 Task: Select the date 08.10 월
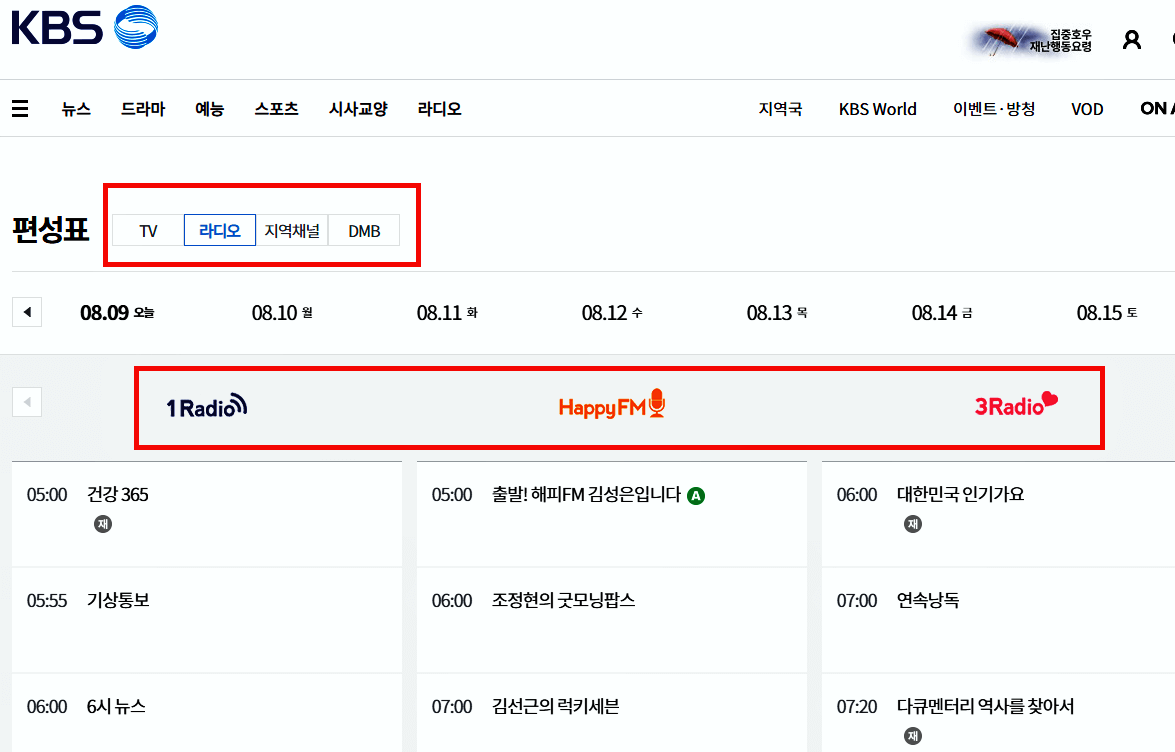282,312
